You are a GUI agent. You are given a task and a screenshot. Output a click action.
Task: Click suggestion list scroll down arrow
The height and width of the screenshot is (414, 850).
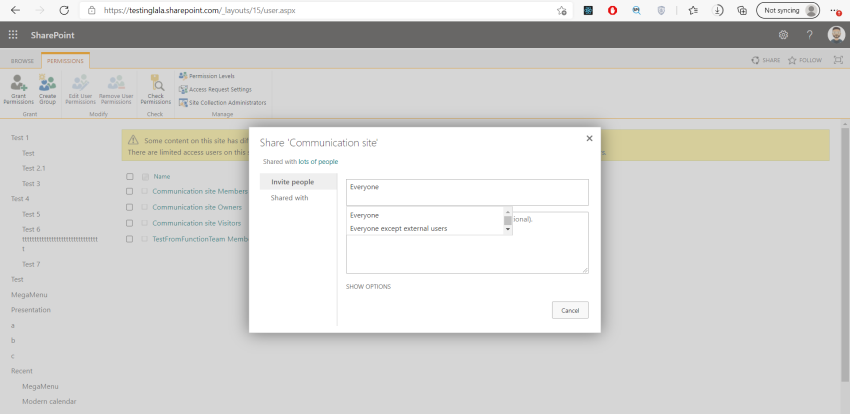tap(508, 230)
